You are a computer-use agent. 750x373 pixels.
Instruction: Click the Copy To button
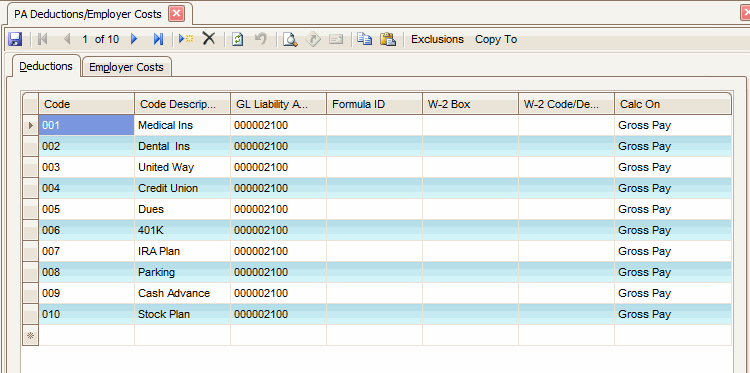496,39
